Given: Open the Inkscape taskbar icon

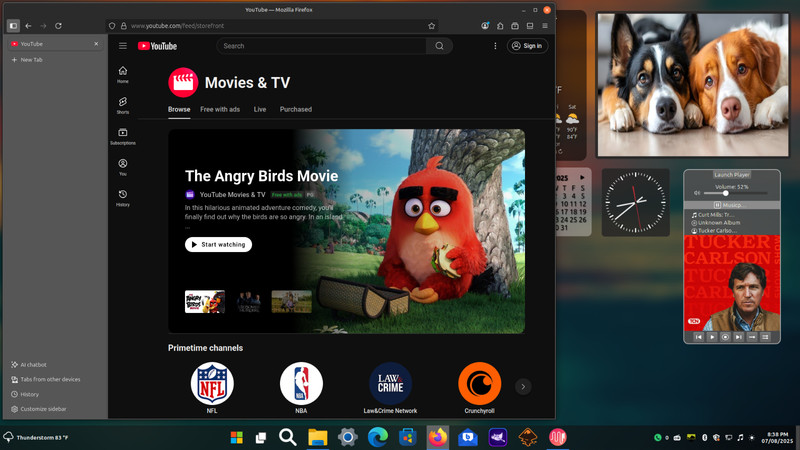Looking at the screenshot, I should pos(528,437).
